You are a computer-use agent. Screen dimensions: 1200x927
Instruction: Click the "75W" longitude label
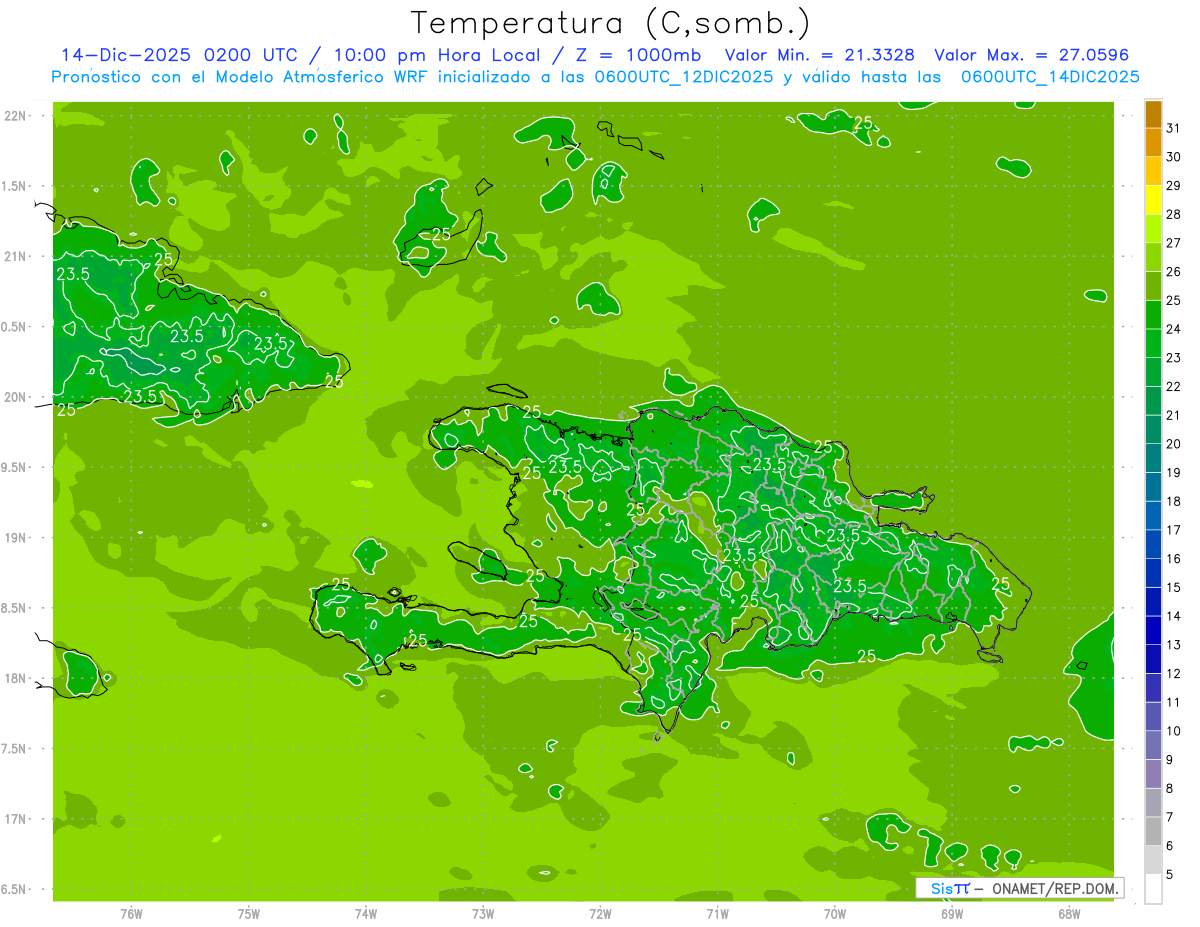tap(249, 913)
